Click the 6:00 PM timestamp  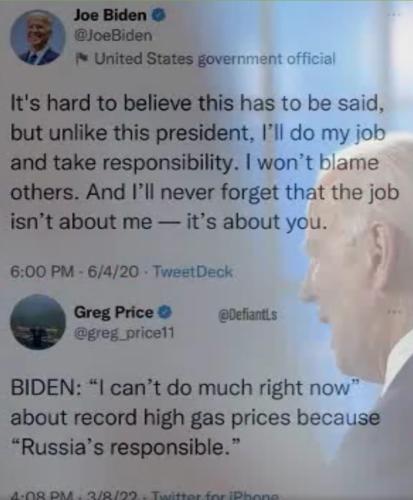click(42, 272)
